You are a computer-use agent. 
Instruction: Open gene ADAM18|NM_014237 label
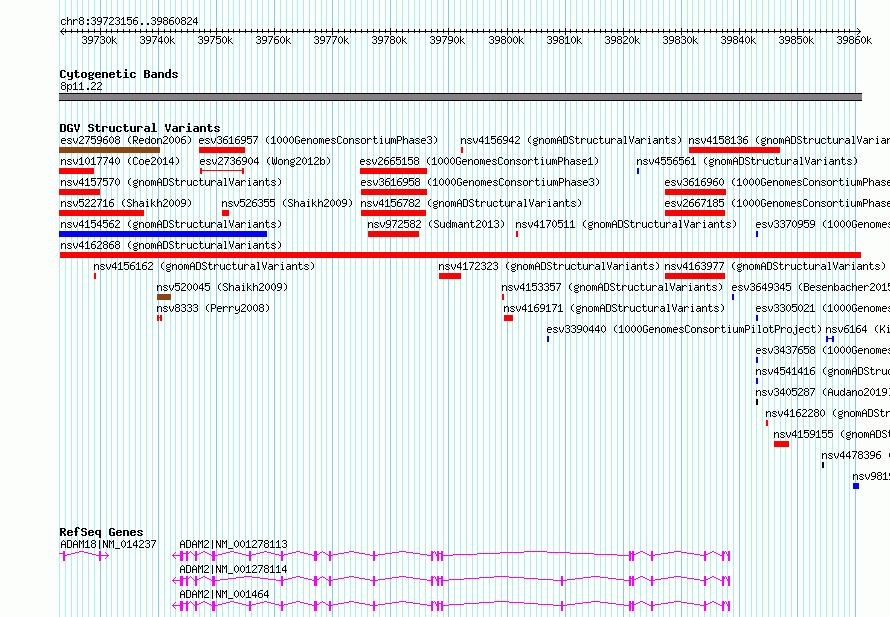pyautogui.click(x=108, y=544)
